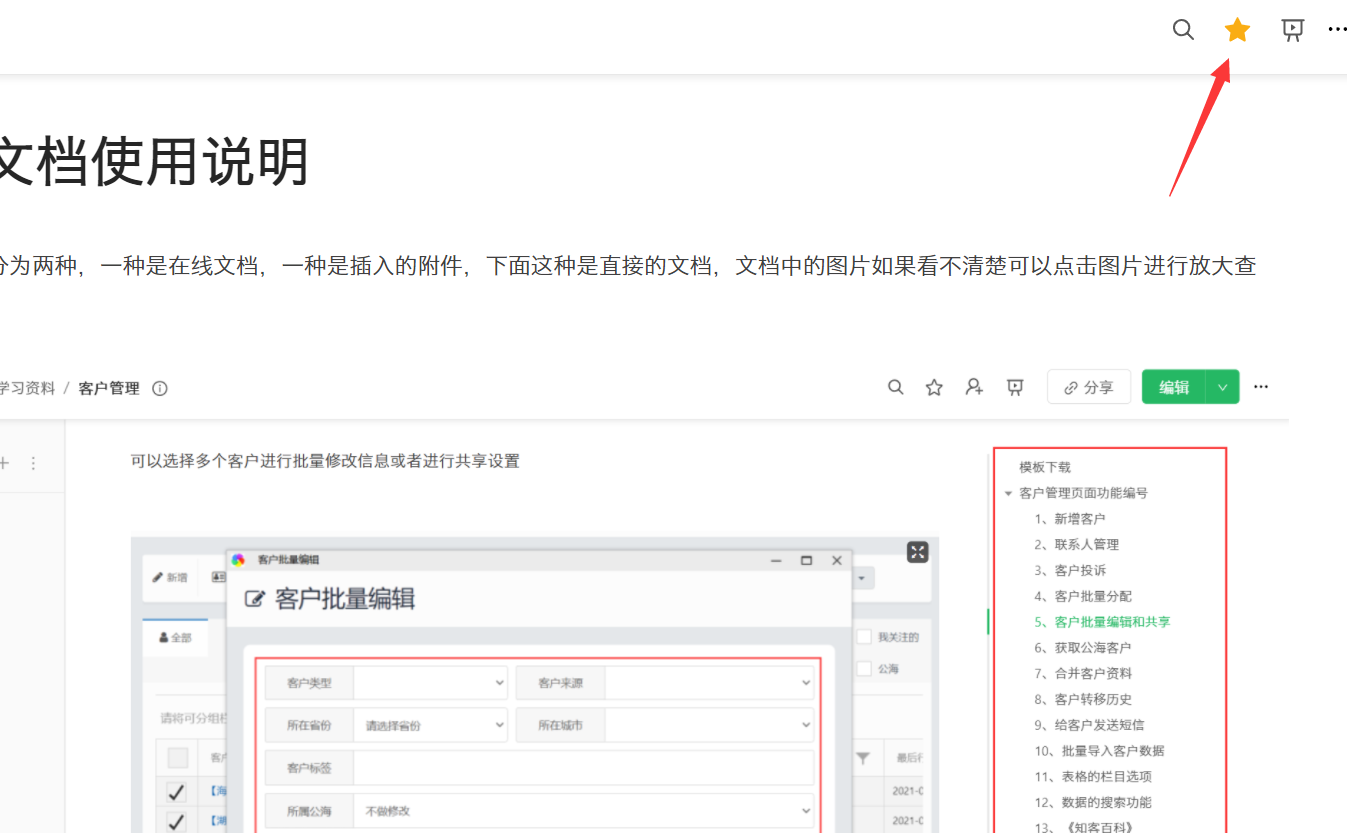
Task: Open the 所在城市 dropdown
Action: [x=709, y=725]
